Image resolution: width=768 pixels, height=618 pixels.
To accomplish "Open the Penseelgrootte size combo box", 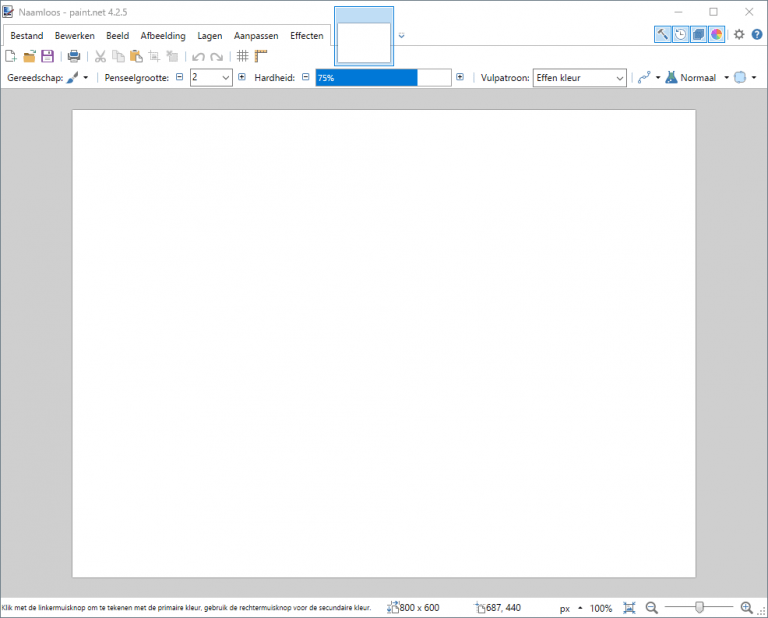I will click(211, 77).
